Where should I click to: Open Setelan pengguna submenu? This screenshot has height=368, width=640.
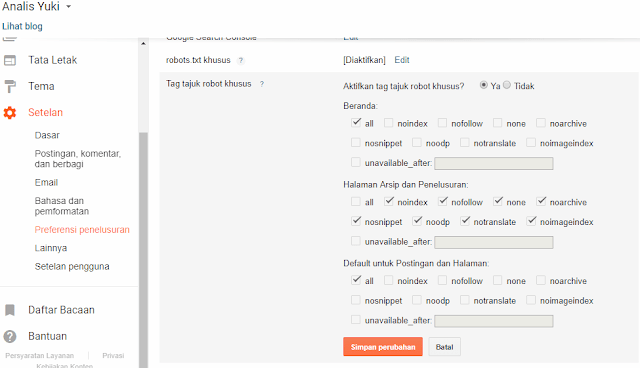pyautogui.click(x=72, y=266)
